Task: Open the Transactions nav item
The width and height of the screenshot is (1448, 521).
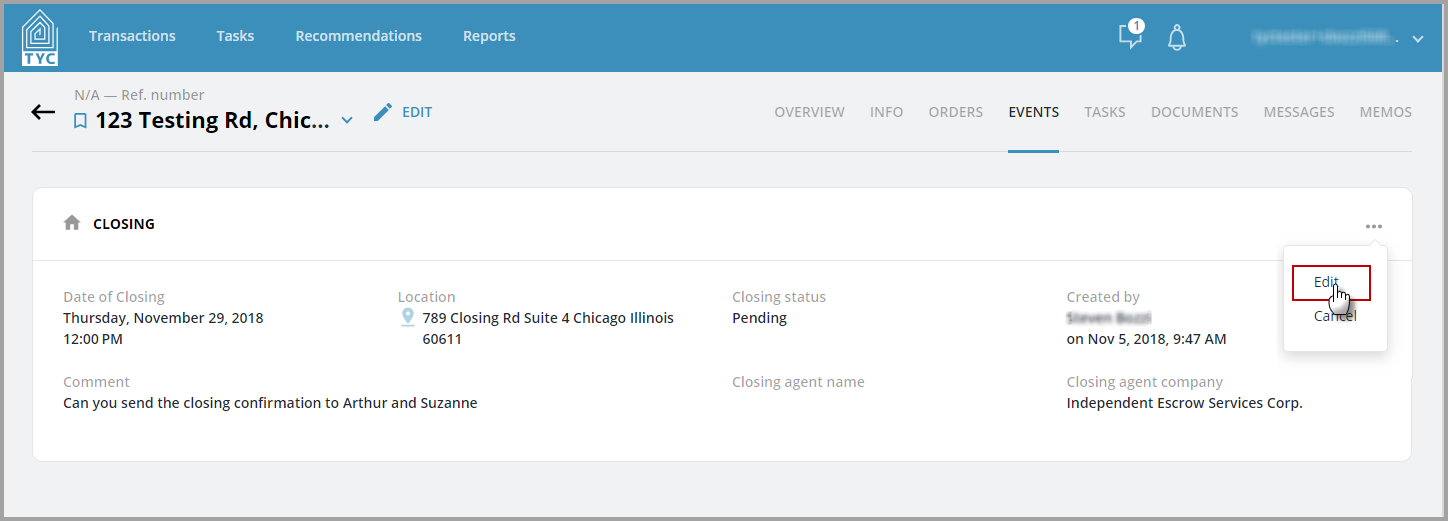Action: [x=132, y=36]
